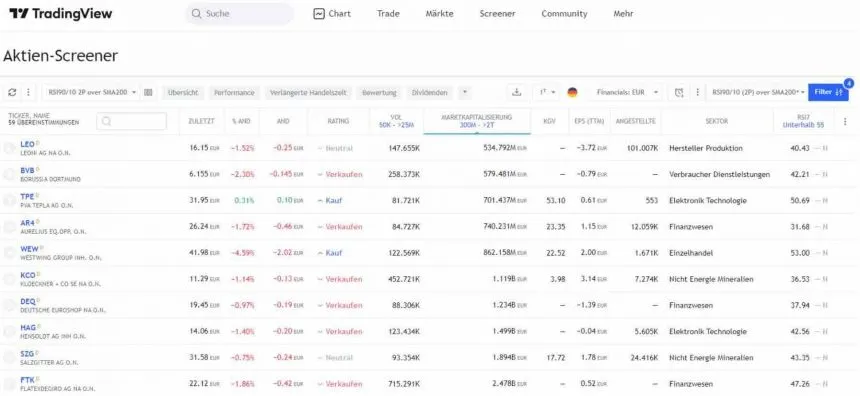Click the VOL 50K - >25M column header
The width and height of the screenshot is (860, 396).
(396, 121)
